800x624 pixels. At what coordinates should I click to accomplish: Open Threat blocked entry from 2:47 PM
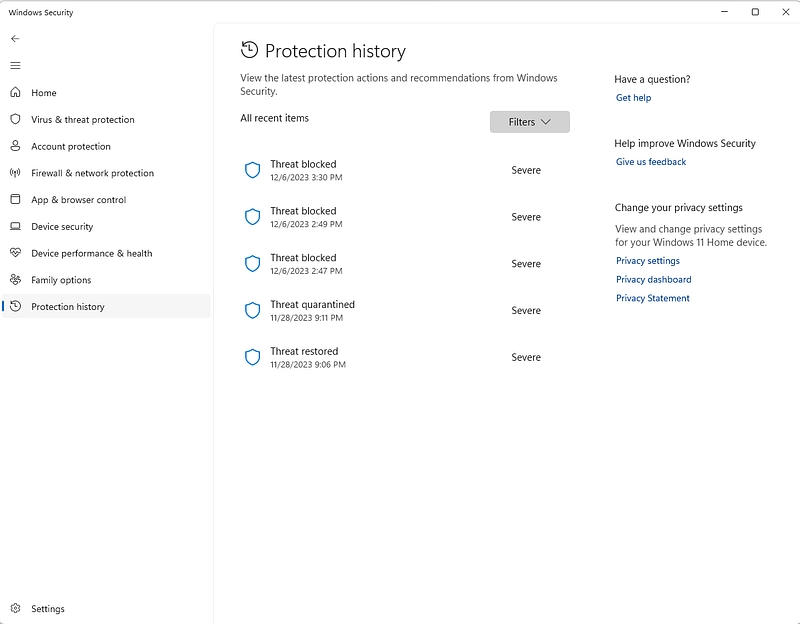coord(405,264)
